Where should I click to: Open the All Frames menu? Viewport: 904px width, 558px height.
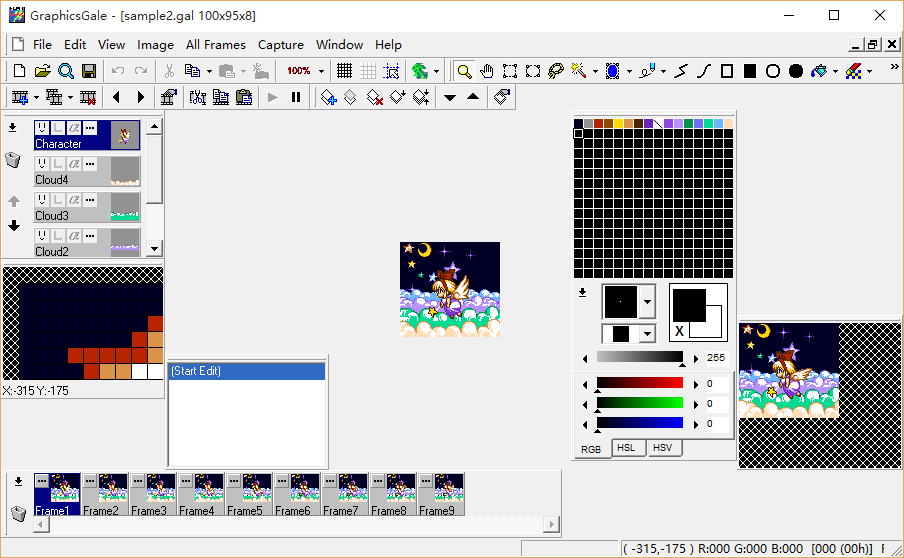coord(215,44)
